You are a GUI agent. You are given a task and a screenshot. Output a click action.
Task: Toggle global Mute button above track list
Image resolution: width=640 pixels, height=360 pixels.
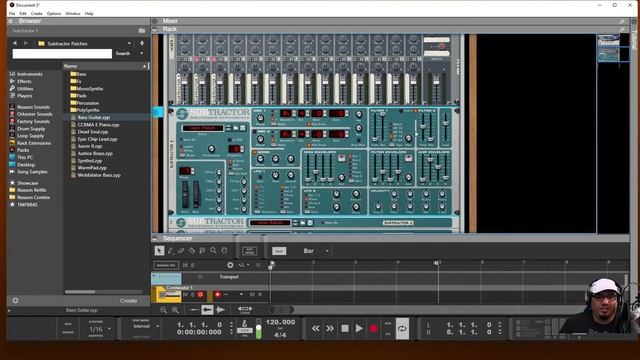tap(185, 265)
